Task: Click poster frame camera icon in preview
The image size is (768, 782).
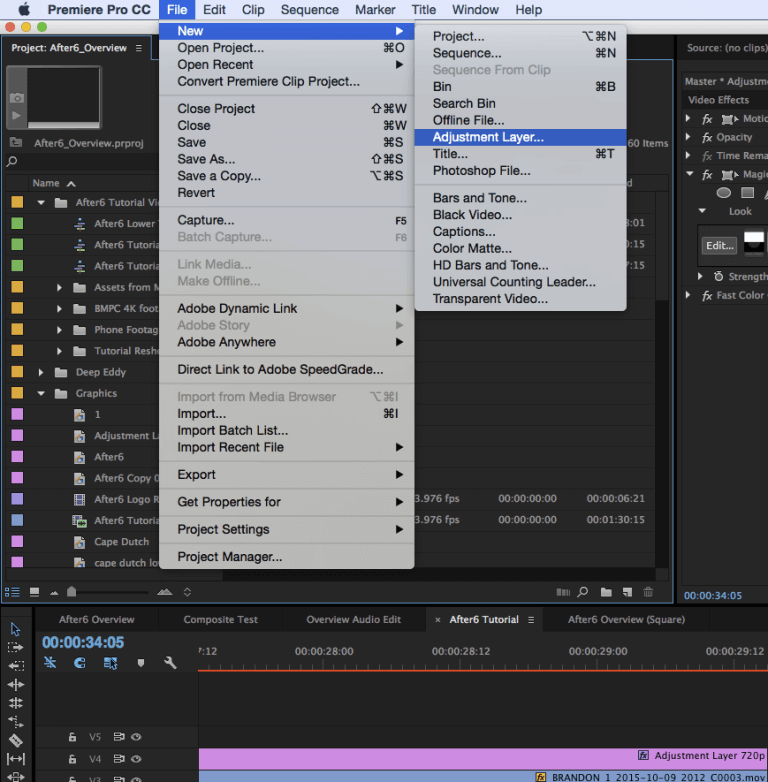Action: coord(16,98)
